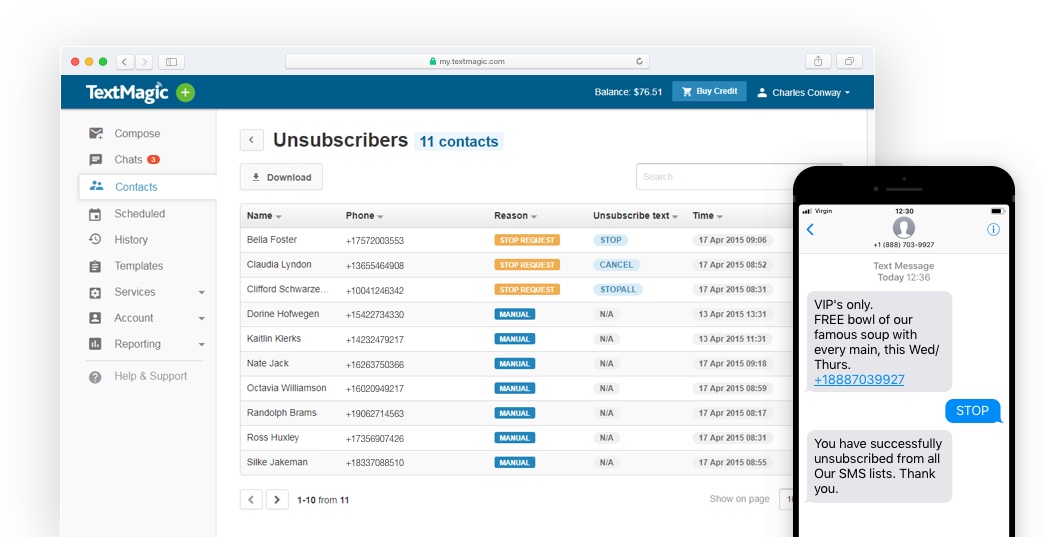Click the browser share icon
This screenshot has height=537, width=1045.
pos(818,61)
